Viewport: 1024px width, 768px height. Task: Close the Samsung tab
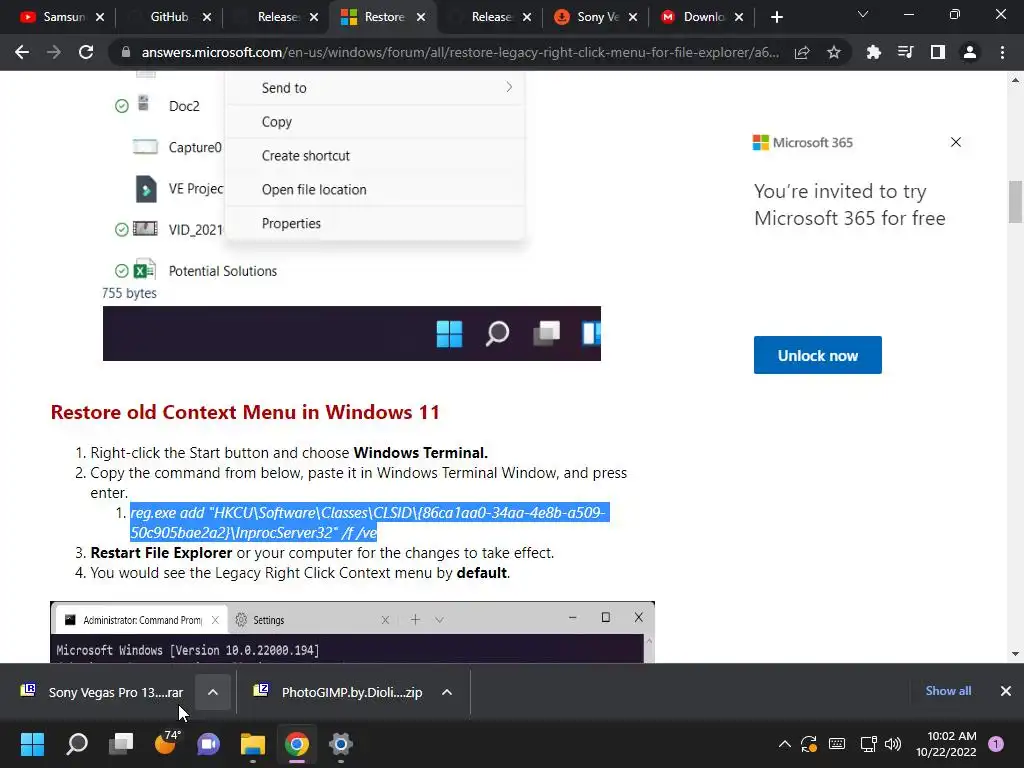point(100,17)
